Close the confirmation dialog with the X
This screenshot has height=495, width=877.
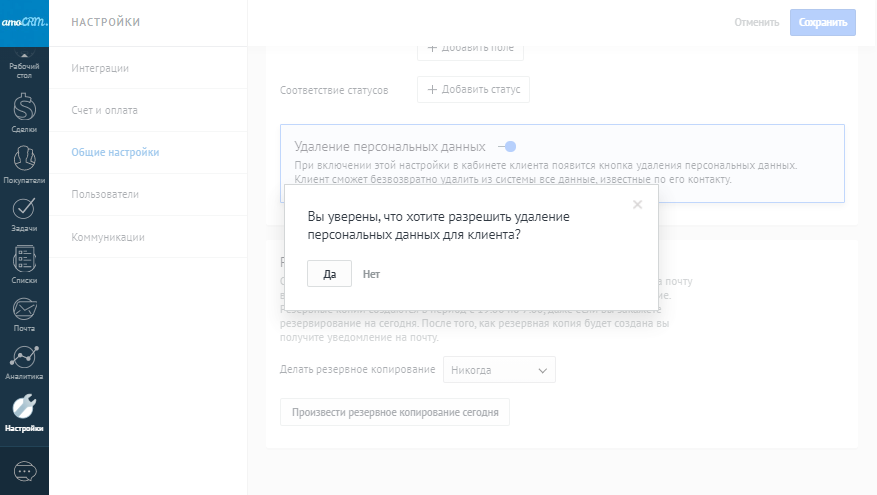click(637, 204)
